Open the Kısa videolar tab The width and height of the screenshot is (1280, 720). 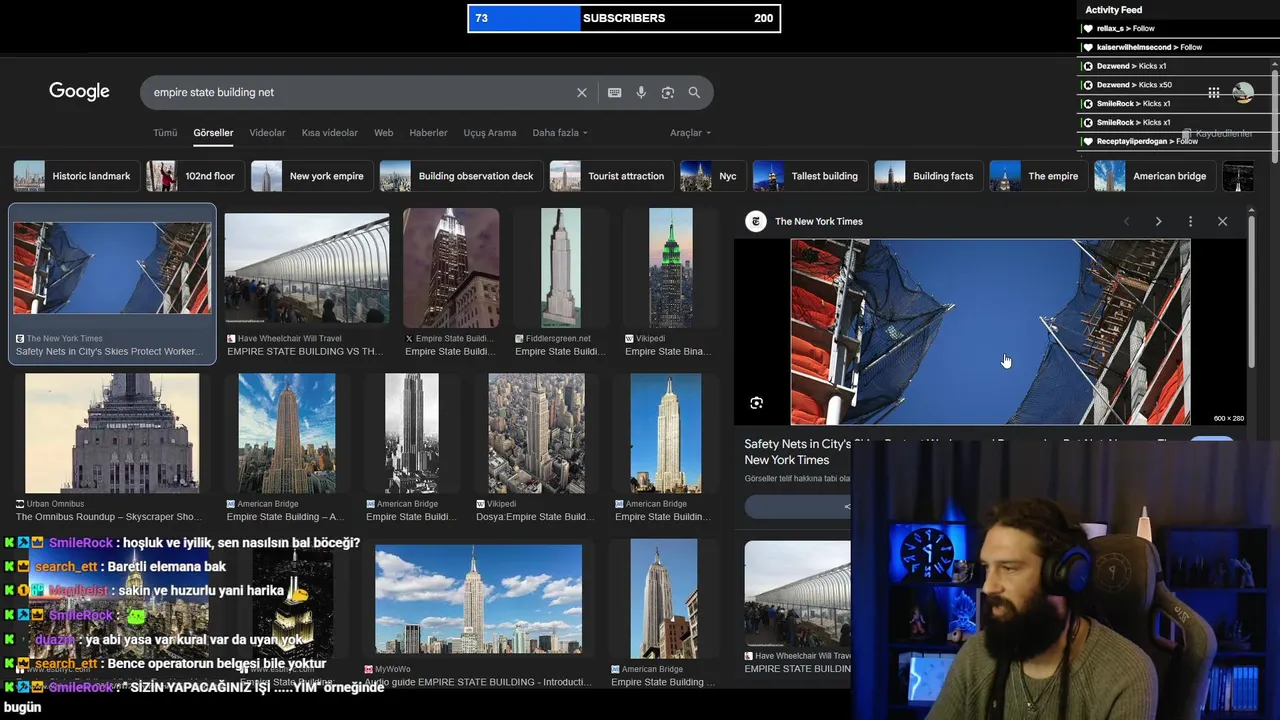[x=330, y=133]
